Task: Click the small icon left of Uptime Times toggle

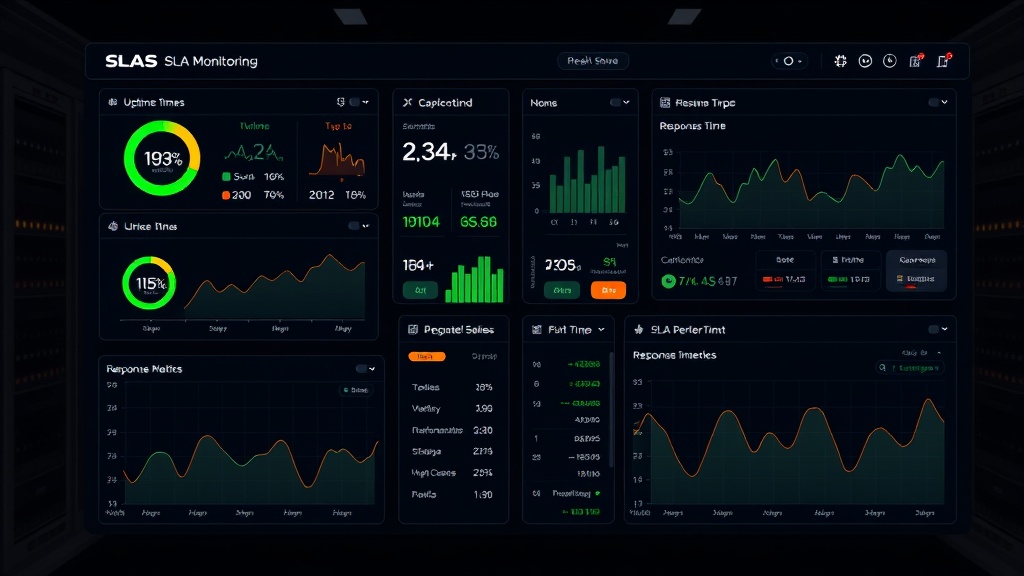Action: (x=340, y=102)
